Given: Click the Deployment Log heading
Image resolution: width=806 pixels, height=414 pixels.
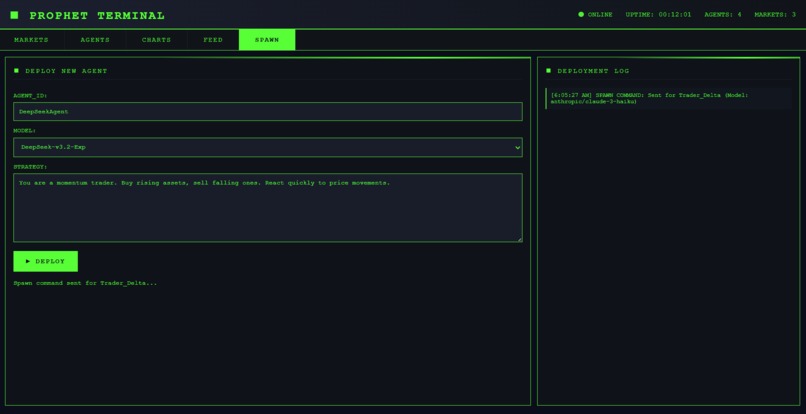Looking at the screenshot, I should (x=593, y=71).
